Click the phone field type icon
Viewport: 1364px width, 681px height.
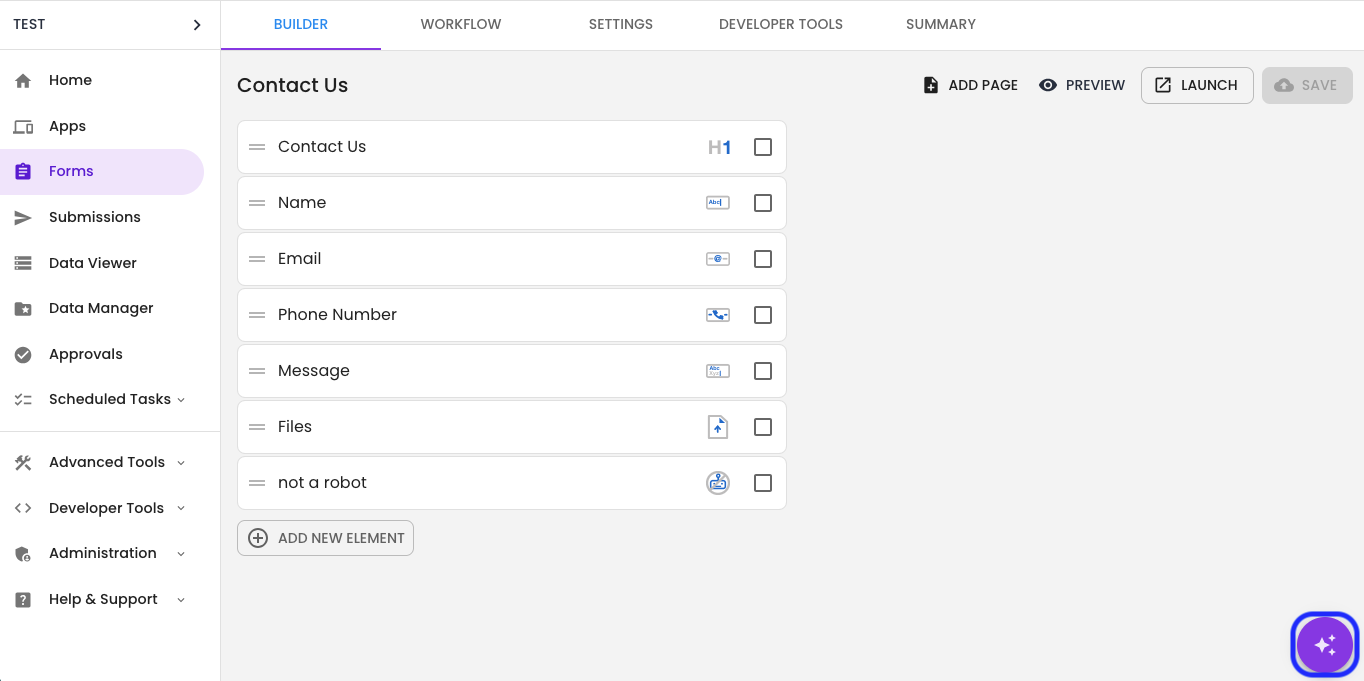(x=718, y=315)
